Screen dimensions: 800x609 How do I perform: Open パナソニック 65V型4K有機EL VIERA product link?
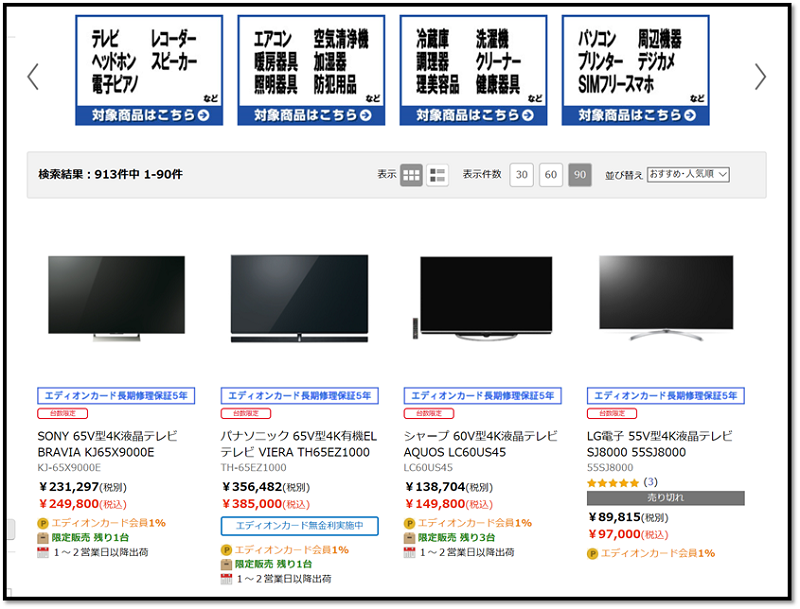(298, 444)
